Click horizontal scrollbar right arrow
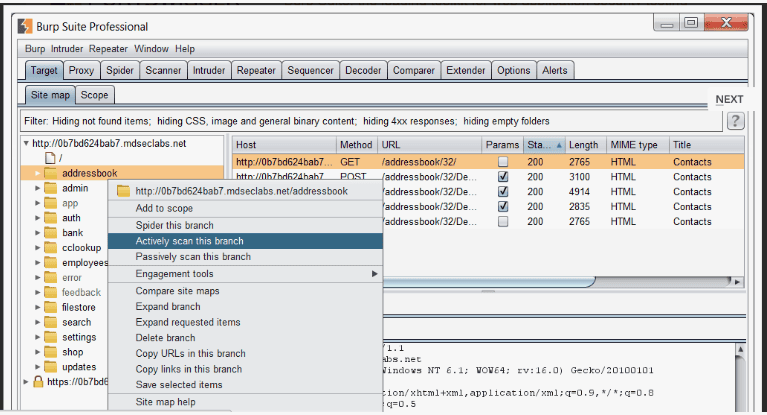The width and height of the screenshot is (767, 415). click(x=738, y=282)
